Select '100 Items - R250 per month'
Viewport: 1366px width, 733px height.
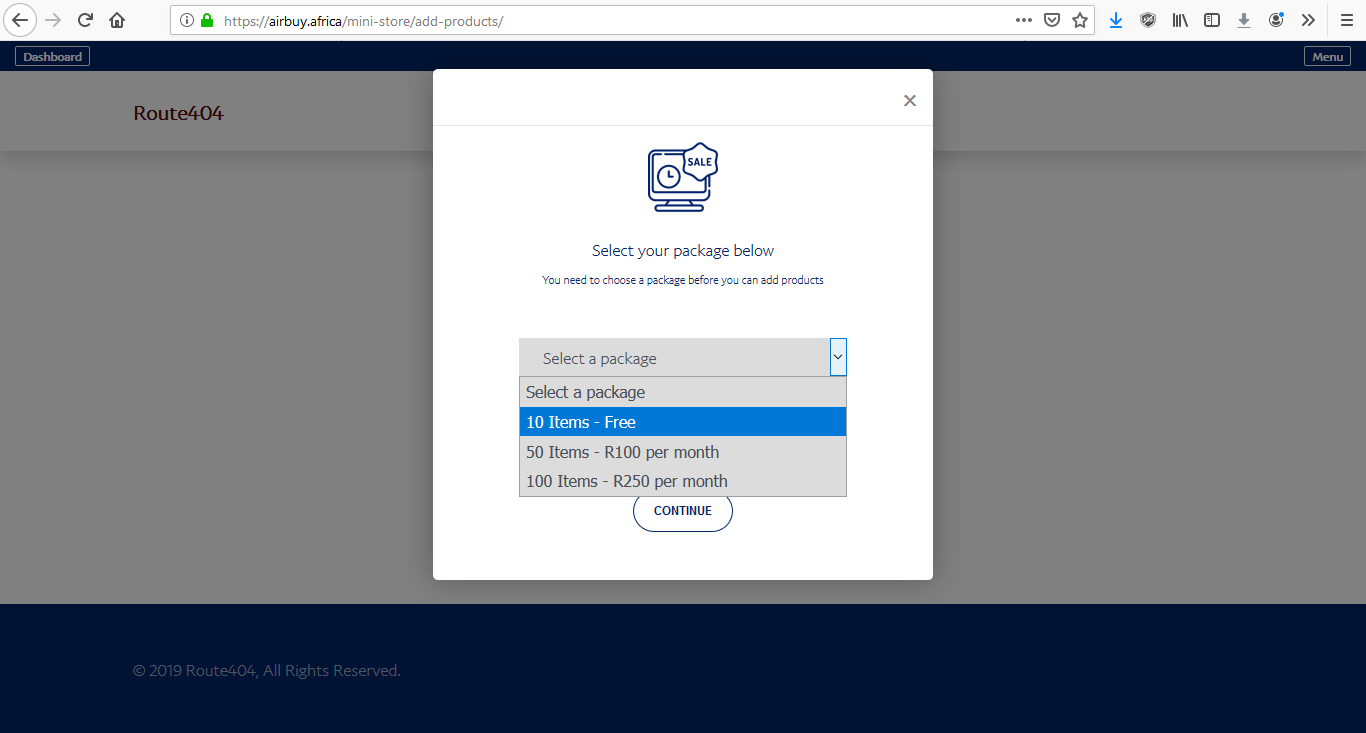pyautogui.click(x=682, y=481)
